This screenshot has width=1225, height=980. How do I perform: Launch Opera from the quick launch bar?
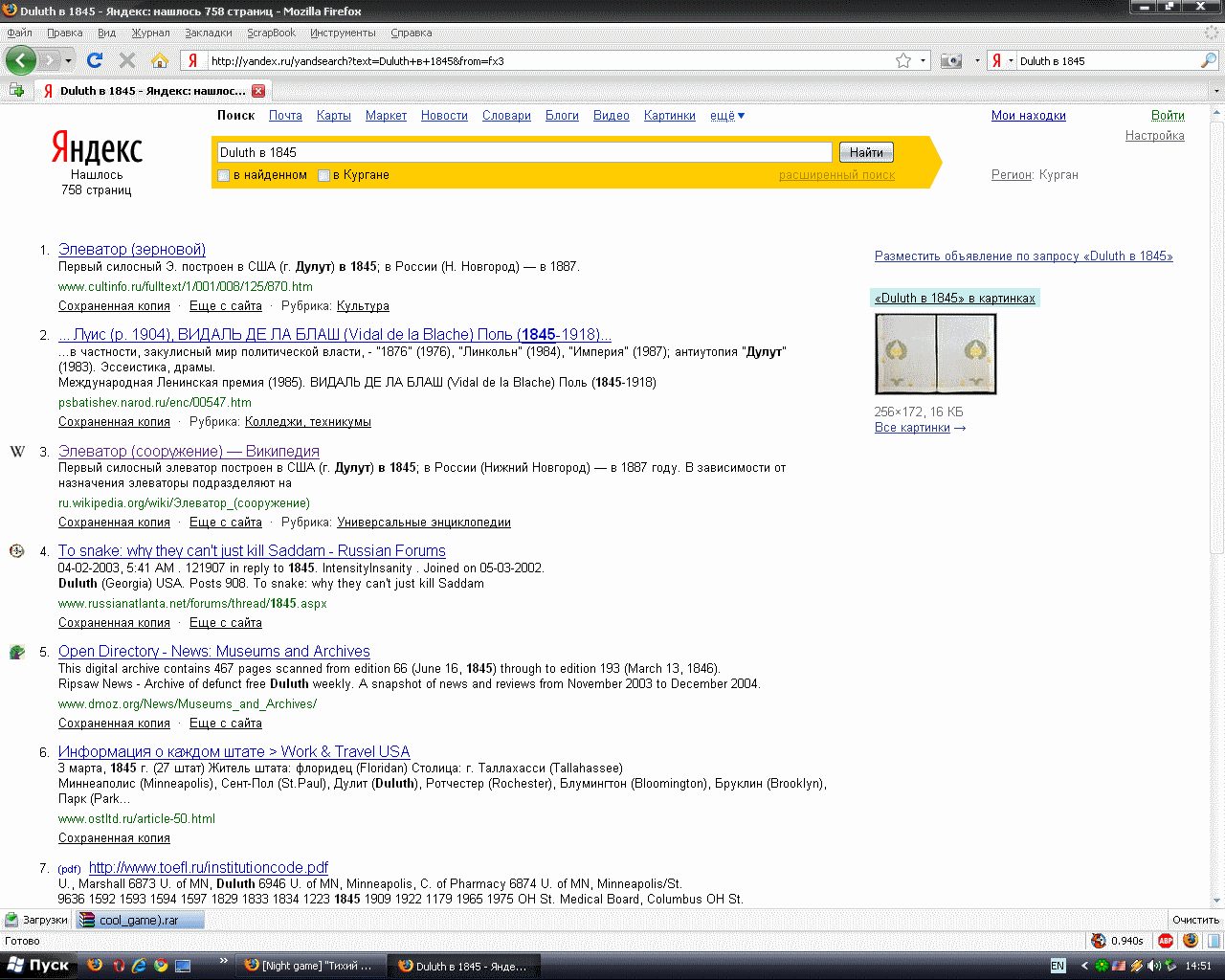click(x=119, y=966)
